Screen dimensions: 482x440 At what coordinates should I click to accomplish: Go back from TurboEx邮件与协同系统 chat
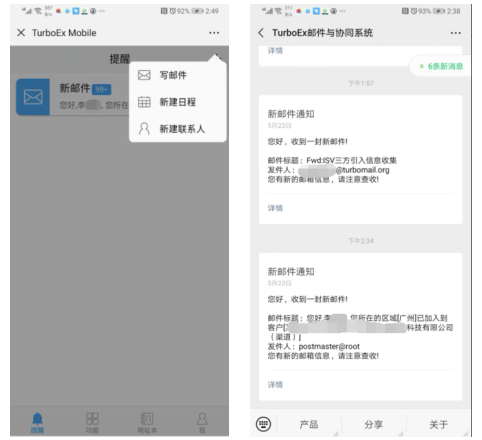261,33
